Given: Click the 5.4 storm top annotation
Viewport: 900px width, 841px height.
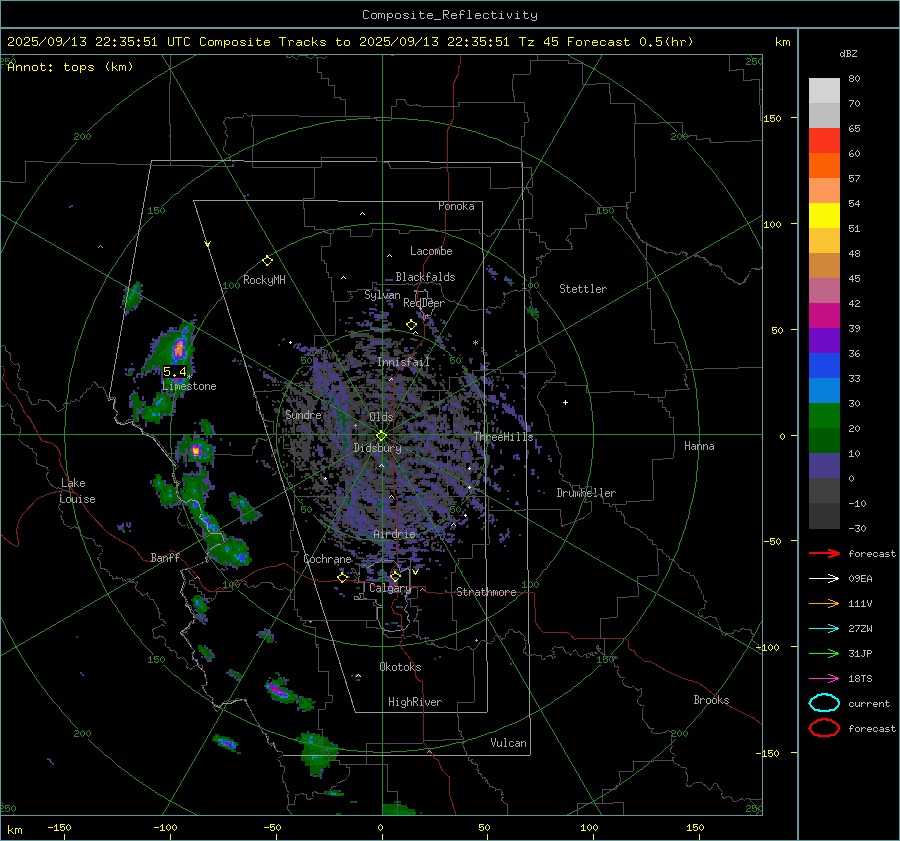Looking at the screenshot, I should pyautogui.click(x=174, y=371).
